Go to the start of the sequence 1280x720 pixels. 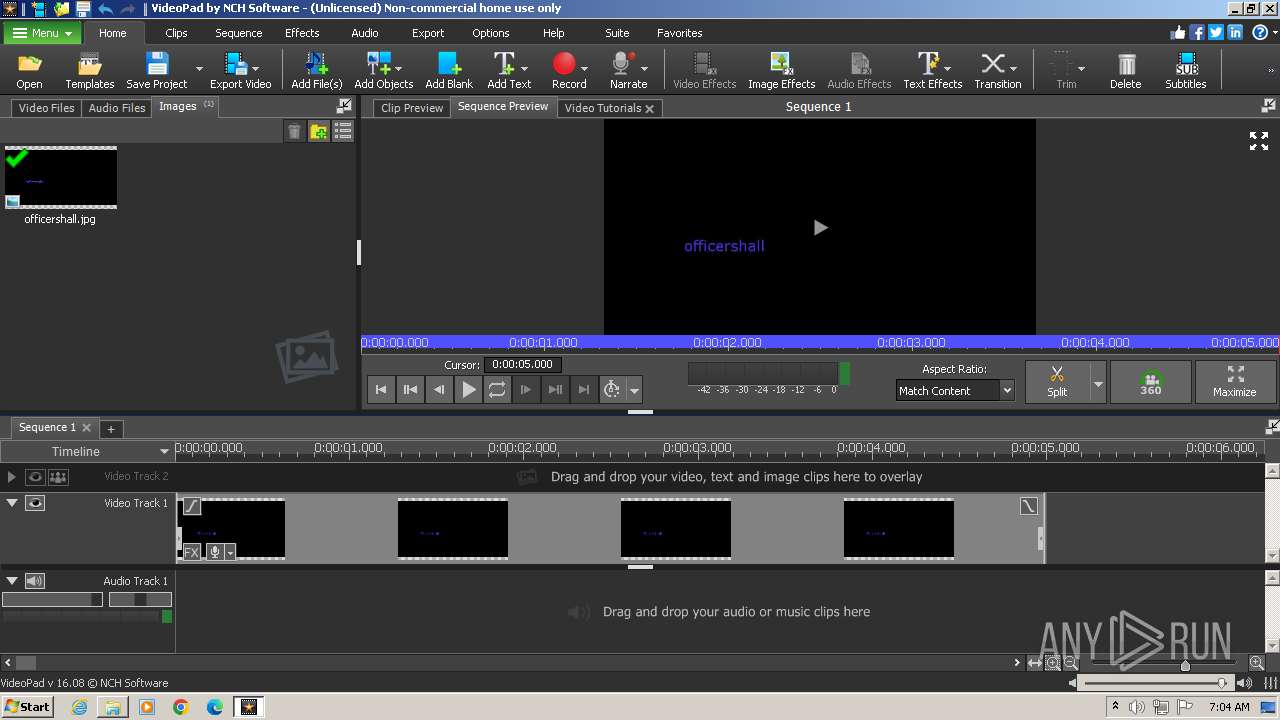381,390
